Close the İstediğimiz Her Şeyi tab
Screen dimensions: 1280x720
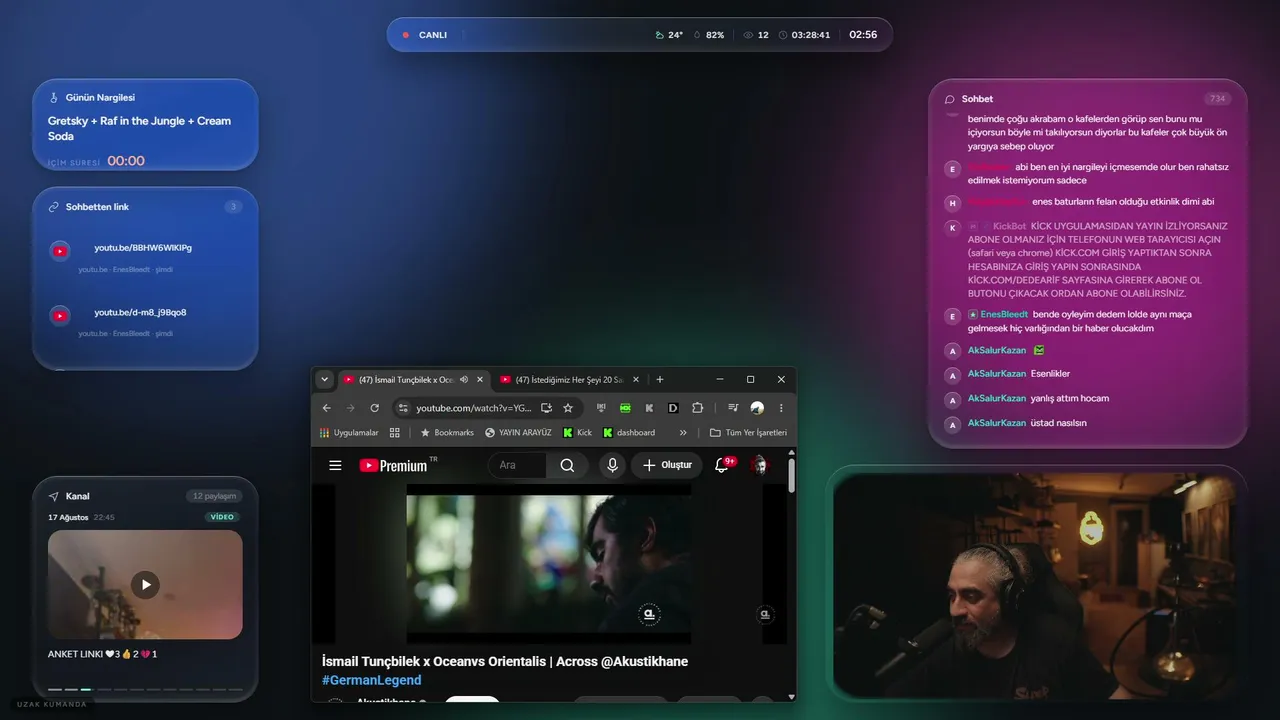[636, 380]
